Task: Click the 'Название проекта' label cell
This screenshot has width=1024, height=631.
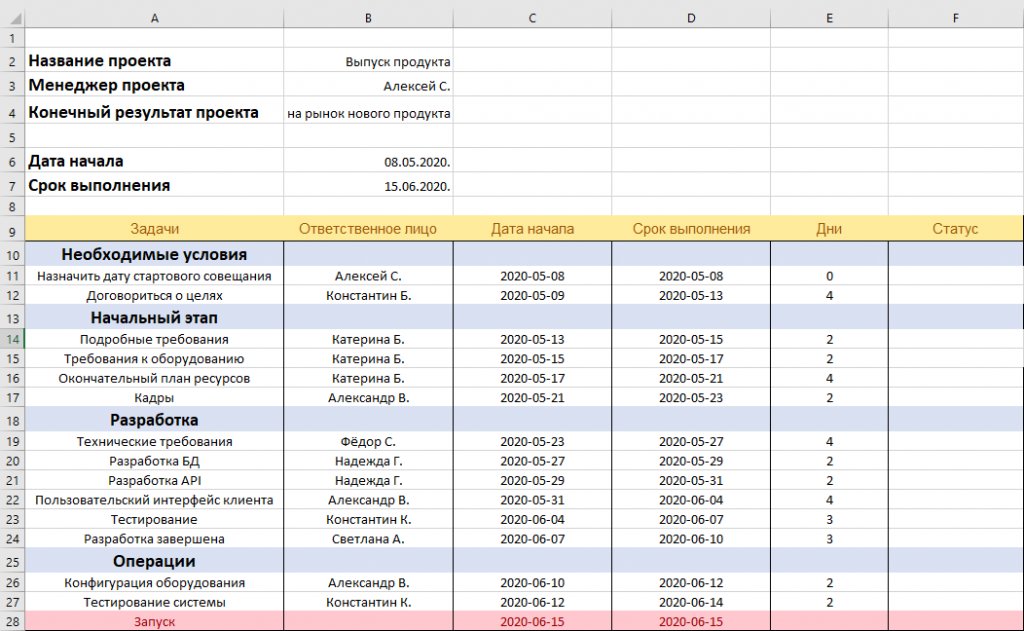Action: pyautogui.click(x=154, y=61)
